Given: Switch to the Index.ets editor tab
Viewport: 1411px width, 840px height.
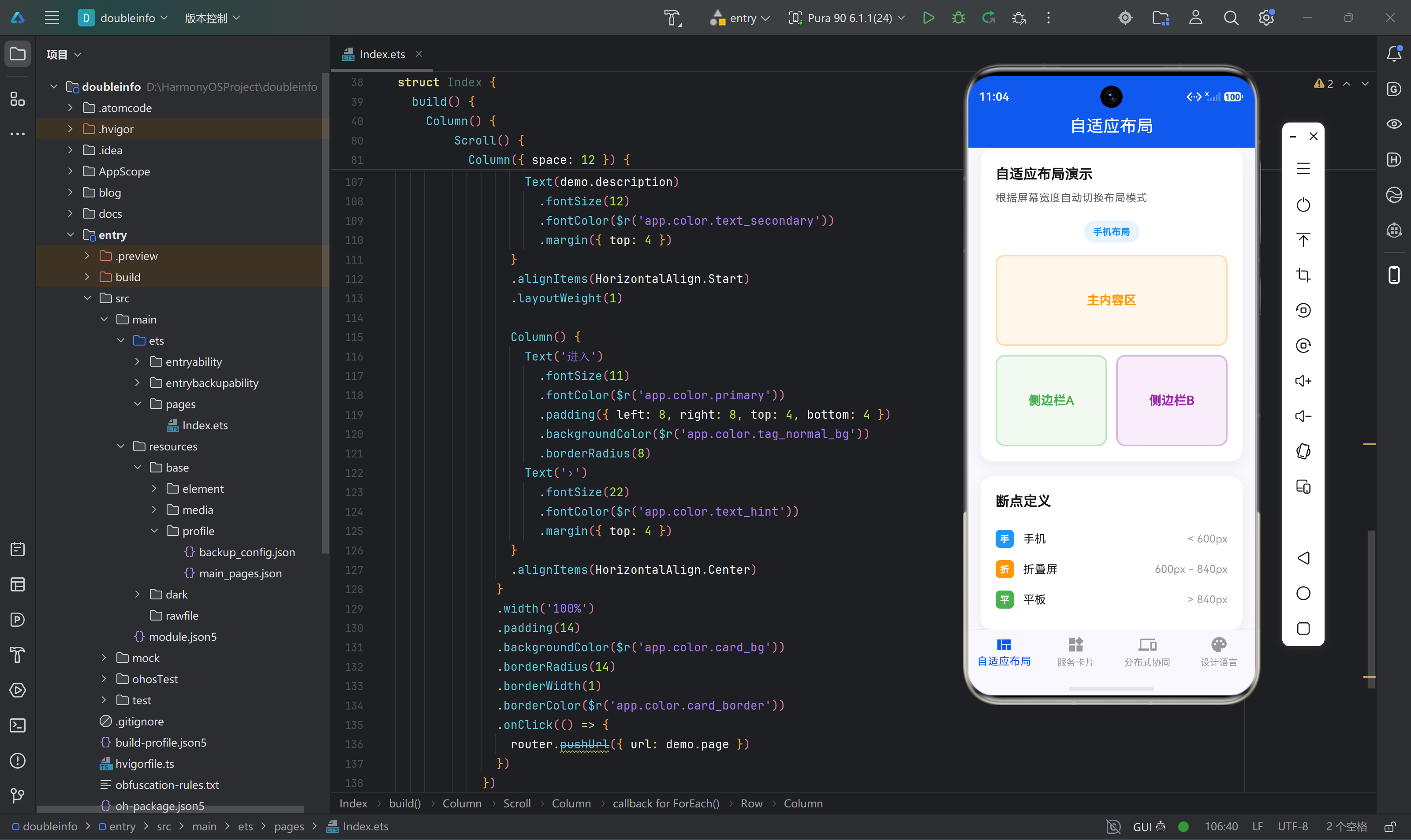Looking at the screenshot, I should click(382, 54).
